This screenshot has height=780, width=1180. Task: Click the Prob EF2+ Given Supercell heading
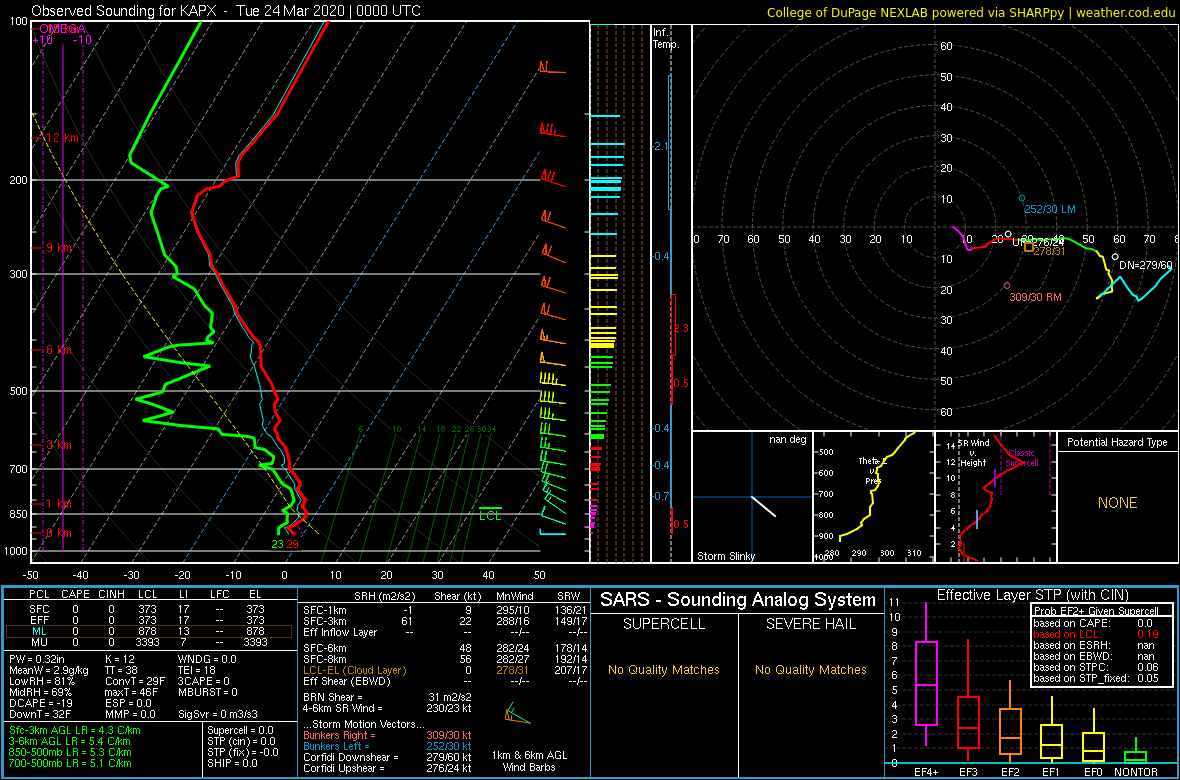1098,611
